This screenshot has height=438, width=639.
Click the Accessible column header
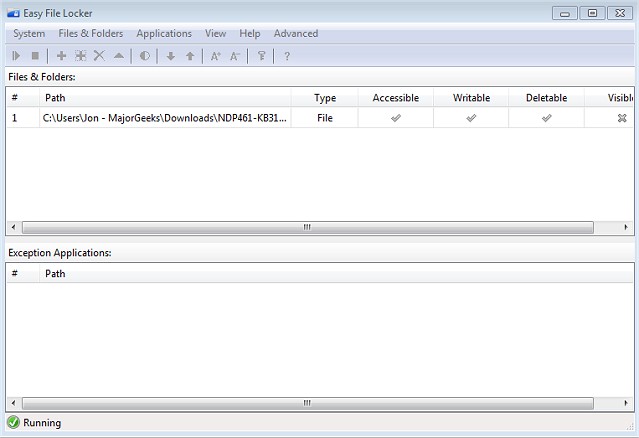396,98
